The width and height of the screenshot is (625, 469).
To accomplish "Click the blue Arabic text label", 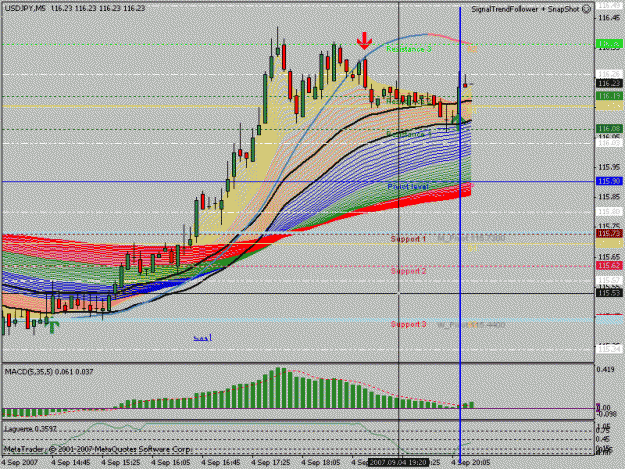I will (x=203, y=338).
